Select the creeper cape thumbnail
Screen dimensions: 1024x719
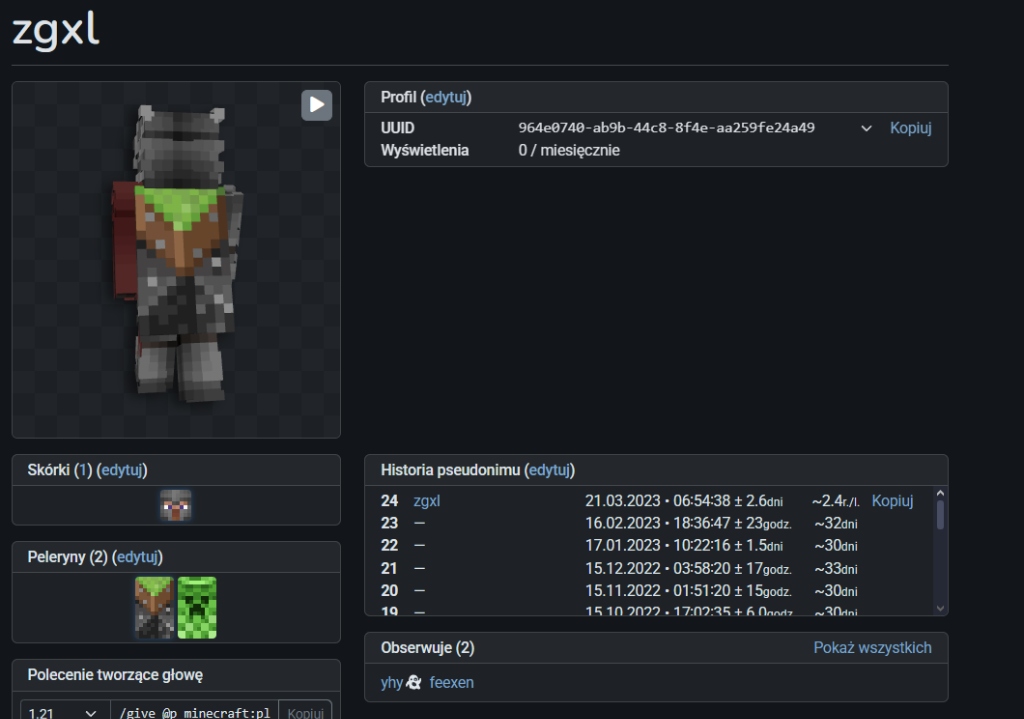tap(197, 607)
